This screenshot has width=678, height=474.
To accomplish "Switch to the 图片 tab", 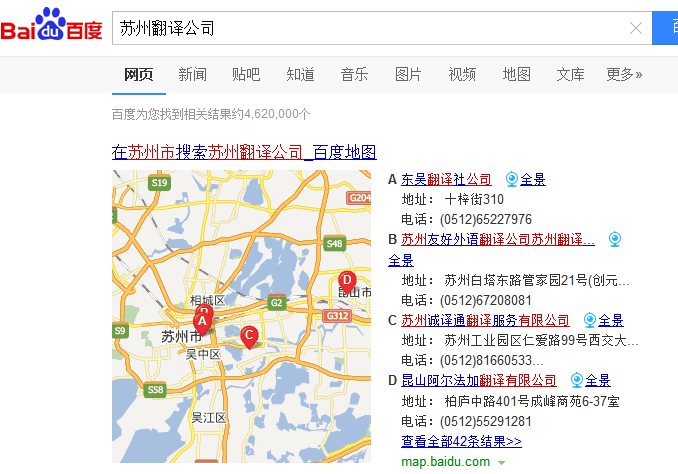I will click(x=408, y=74).
